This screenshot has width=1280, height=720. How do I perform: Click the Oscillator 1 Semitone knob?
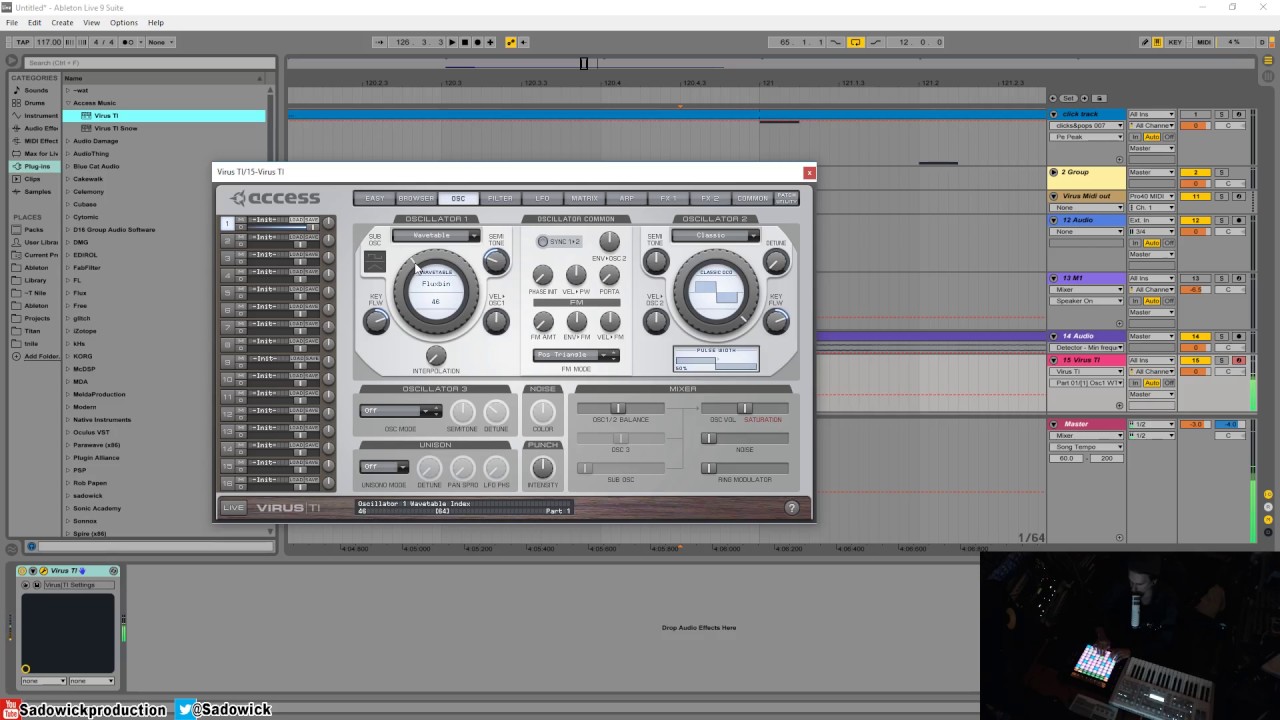click(x=496, y=262)
